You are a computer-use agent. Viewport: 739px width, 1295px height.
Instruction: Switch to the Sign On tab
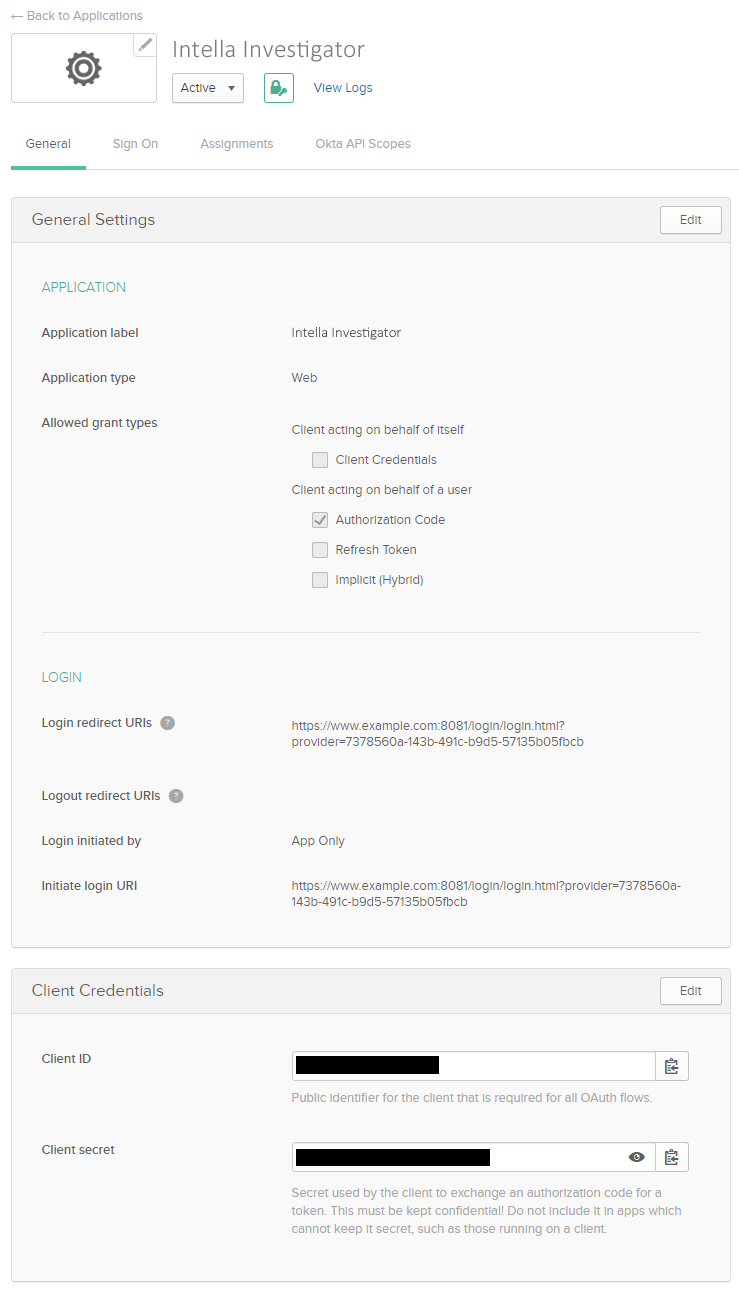[x=135, y=143]
